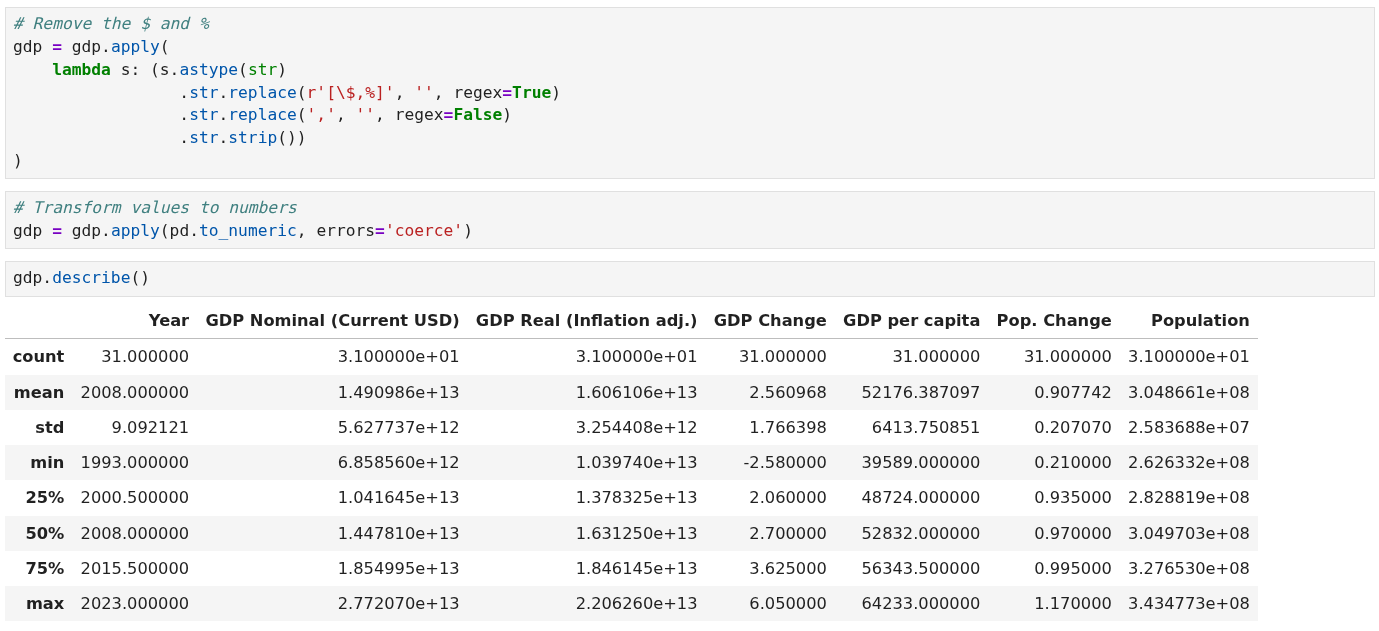Click the min Population value 2.626332e+08

(x=1189, y=462)
